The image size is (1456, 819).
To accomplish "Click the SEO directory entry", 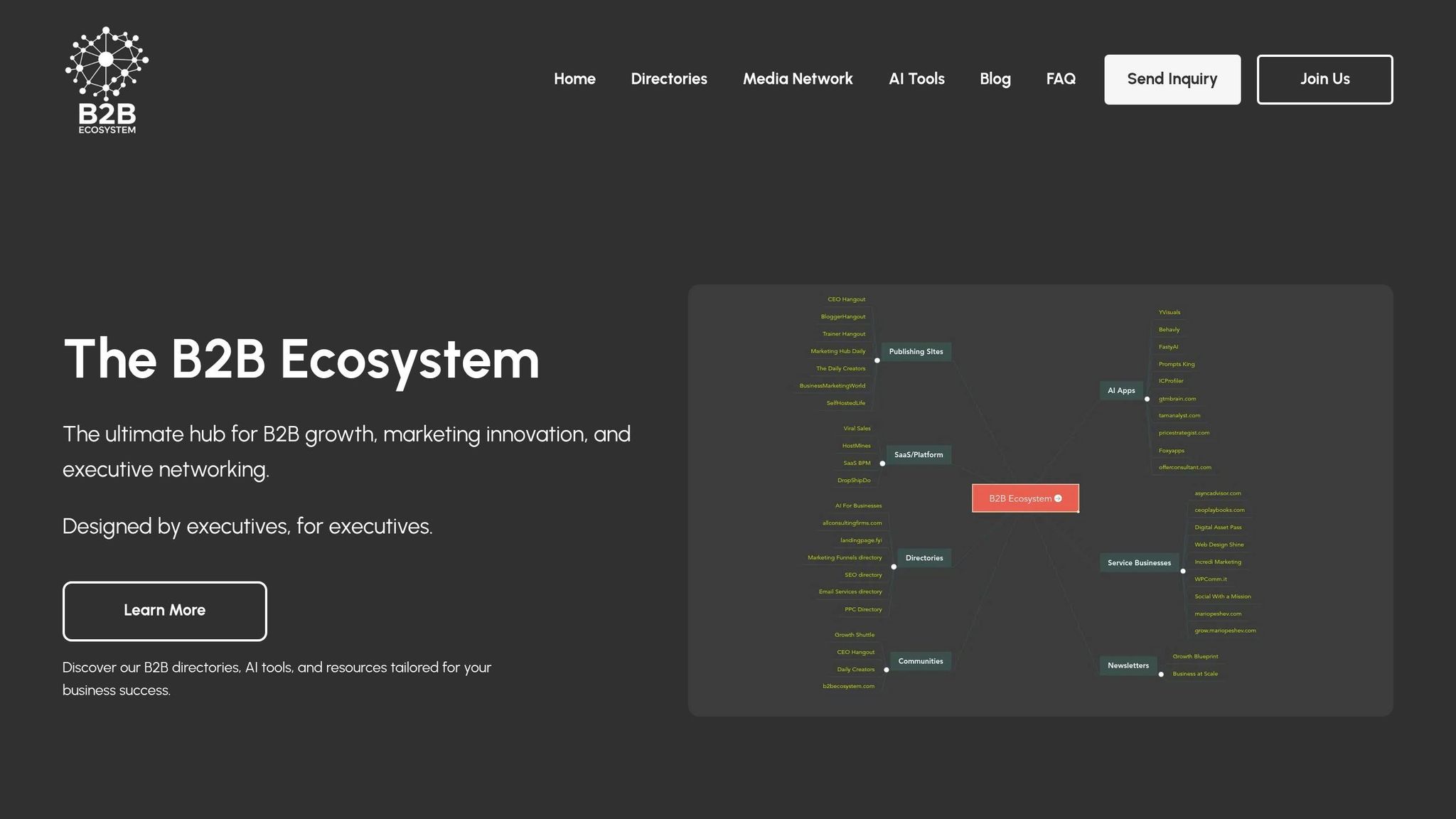I will 863,575.
